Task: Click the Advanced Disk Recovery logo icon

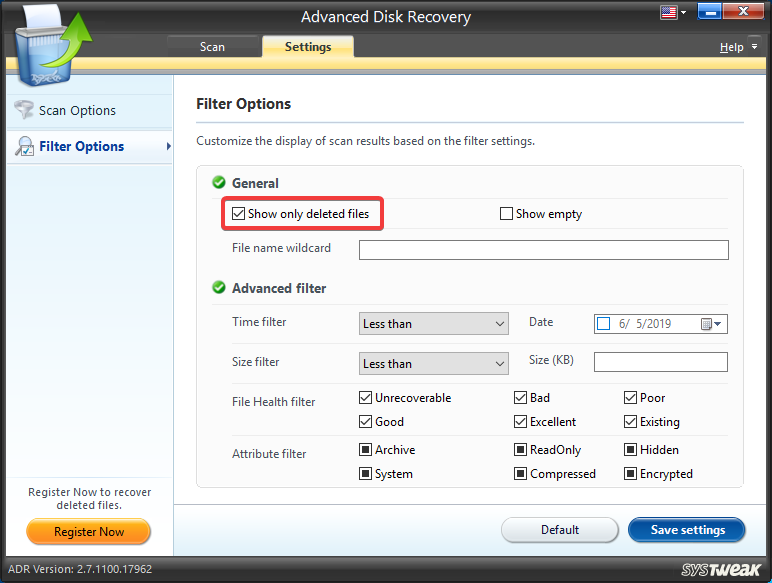Action: click(x=53, y=47)
